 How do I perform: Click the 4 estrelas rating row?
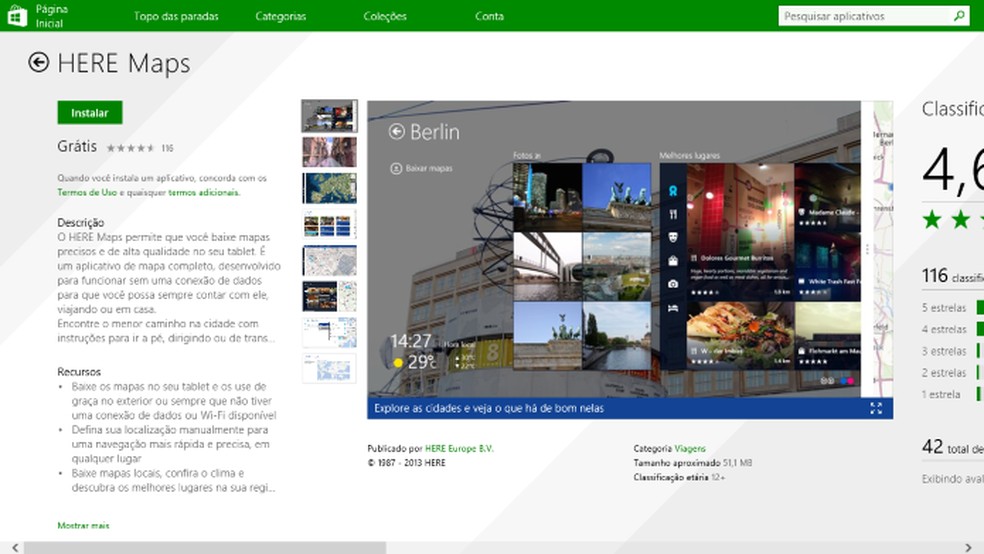pyautogui.click(x=953, y=329)
